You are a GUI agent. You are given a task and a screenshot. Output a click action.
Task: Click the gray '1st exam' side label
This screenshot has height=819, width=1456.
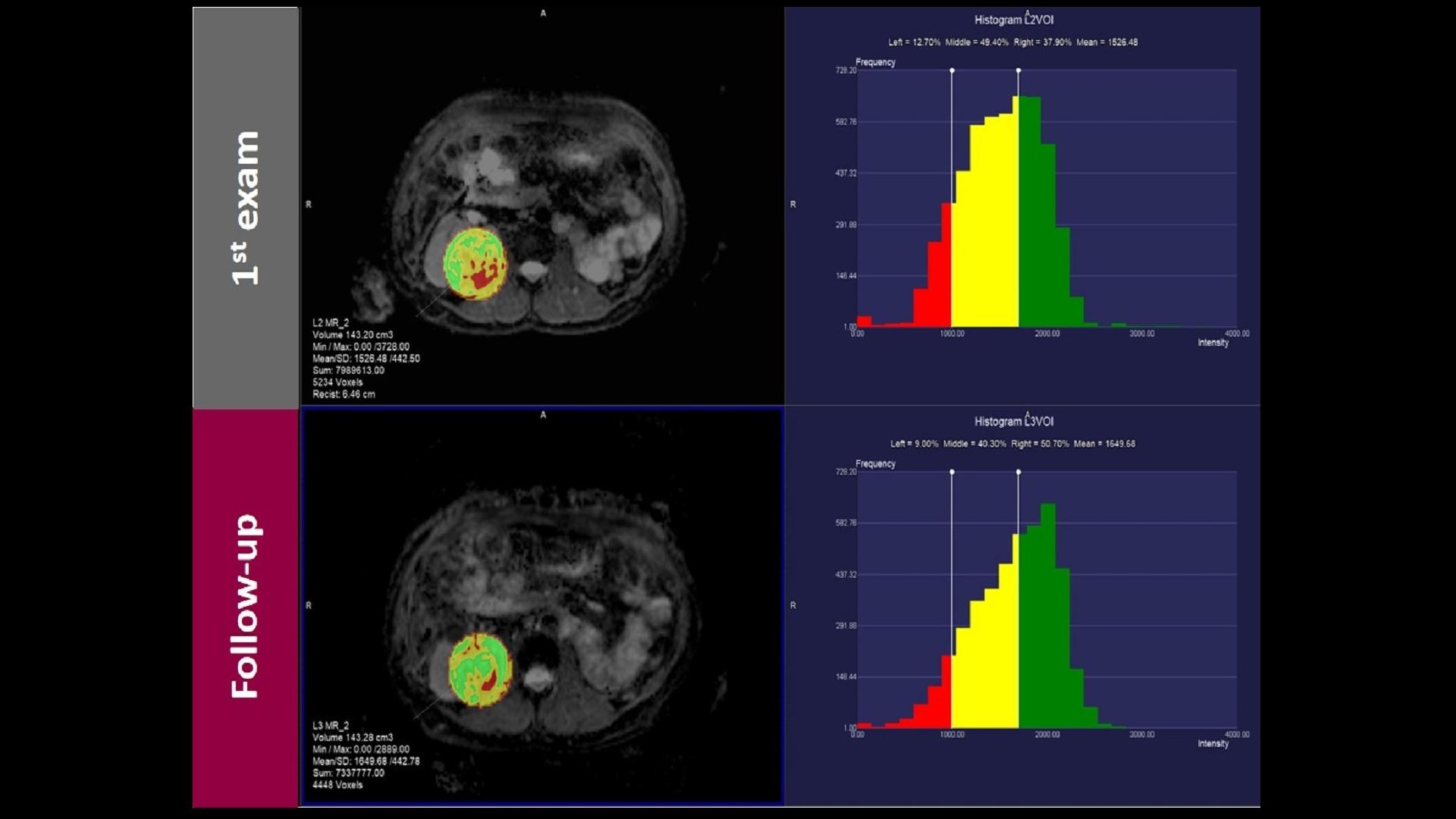pos(246,208)
